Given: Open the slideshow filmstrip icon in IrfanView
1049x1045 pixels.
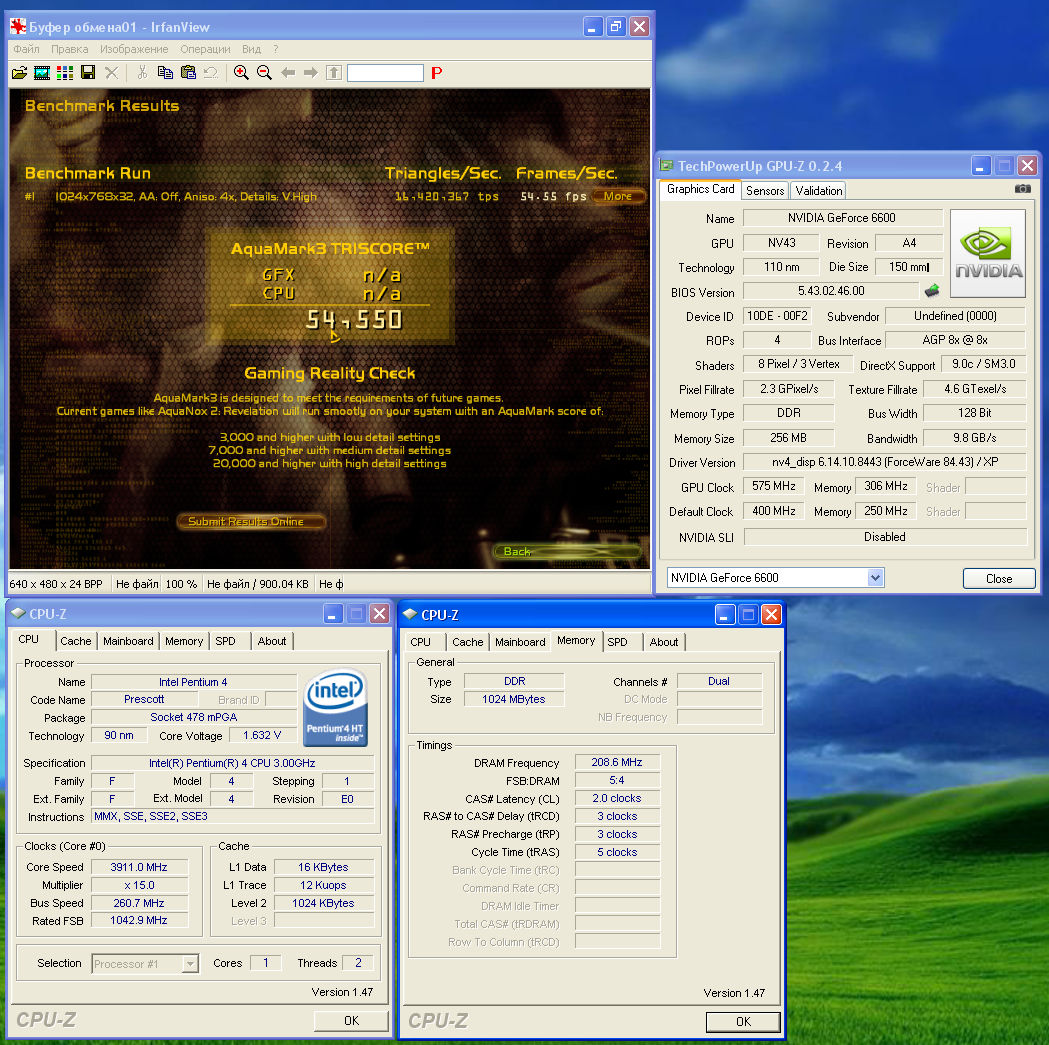Looking at the screenshot, I should (42, 73).
